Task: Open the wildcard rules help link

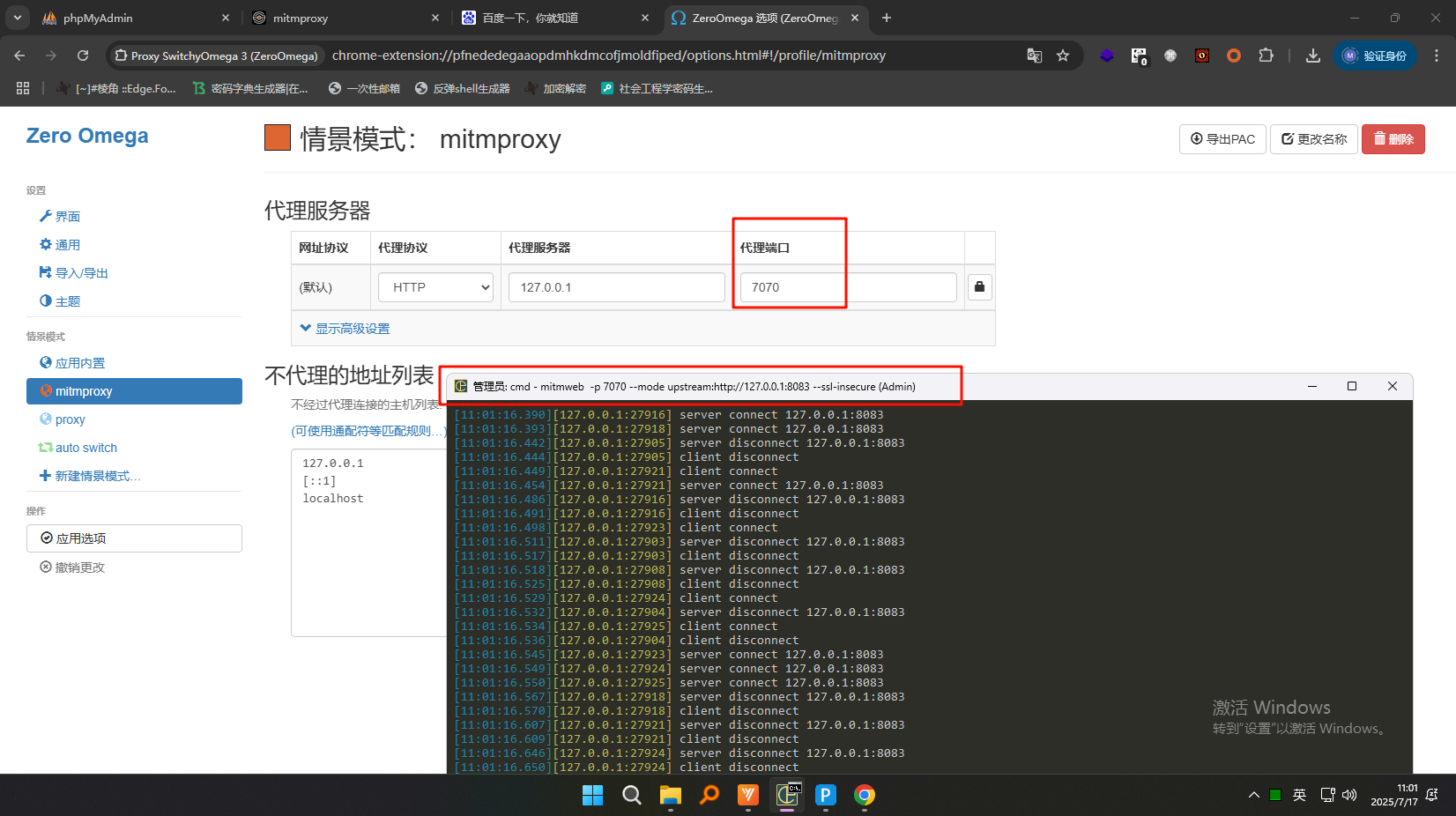Action: coord(369,431)
